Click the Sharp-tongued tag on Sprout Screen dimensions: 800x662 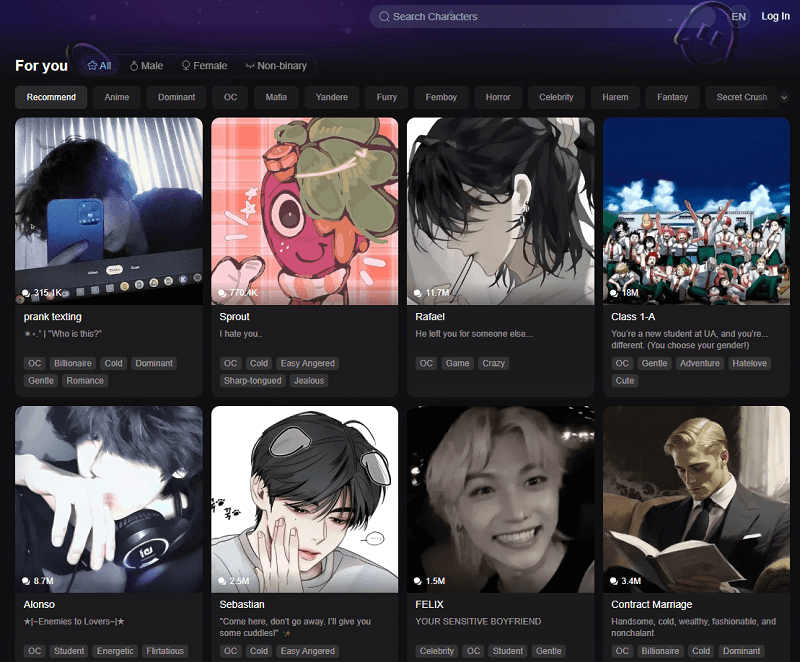[253, 380]
